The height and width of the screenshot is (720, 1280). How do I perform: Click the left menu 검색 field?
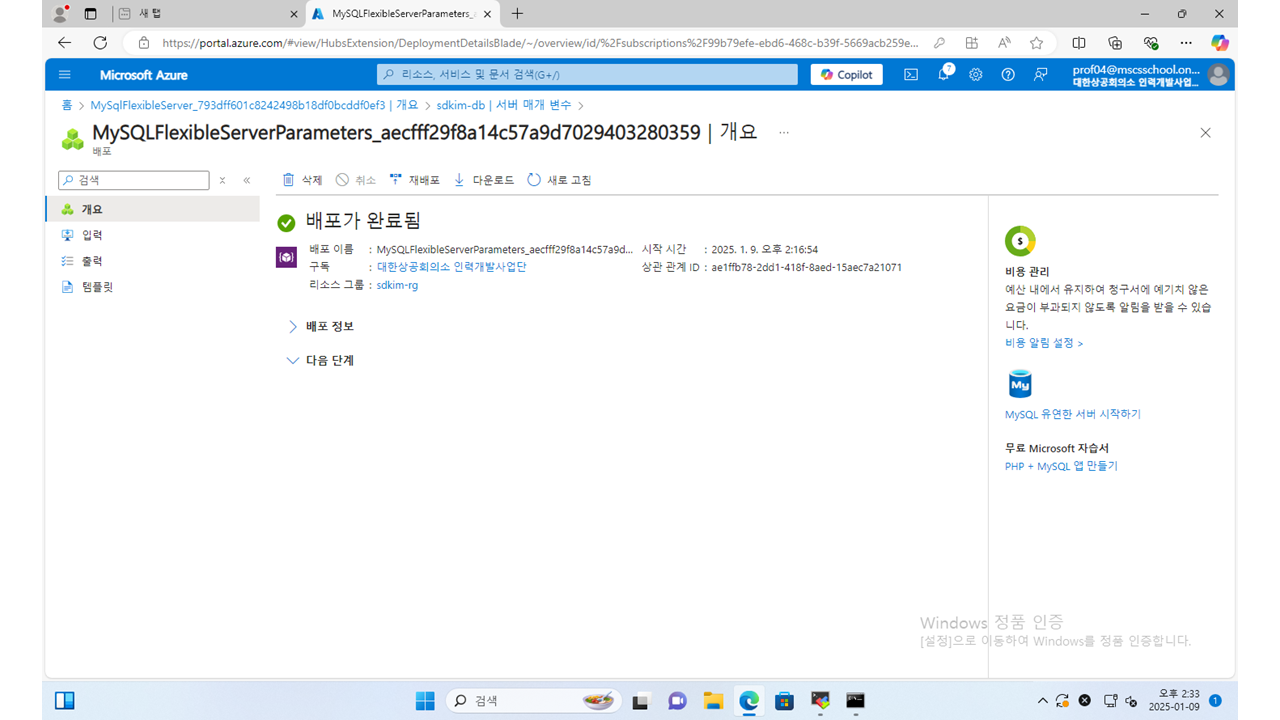134,180
